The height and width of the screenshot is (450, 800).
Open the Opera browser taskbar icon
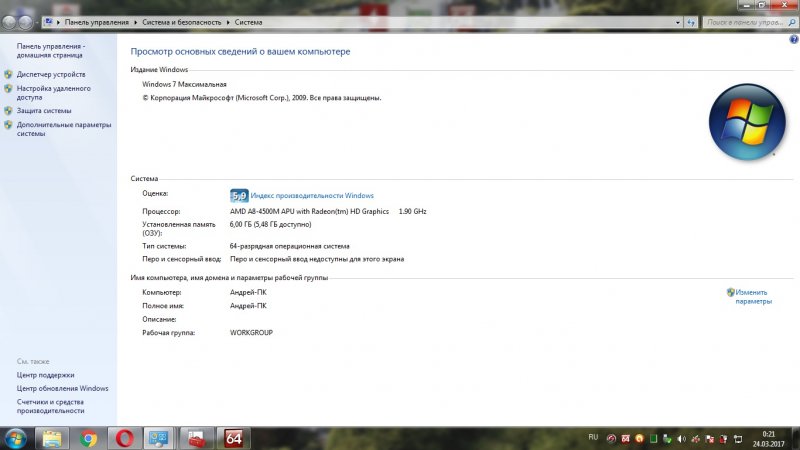coord(123,438)
